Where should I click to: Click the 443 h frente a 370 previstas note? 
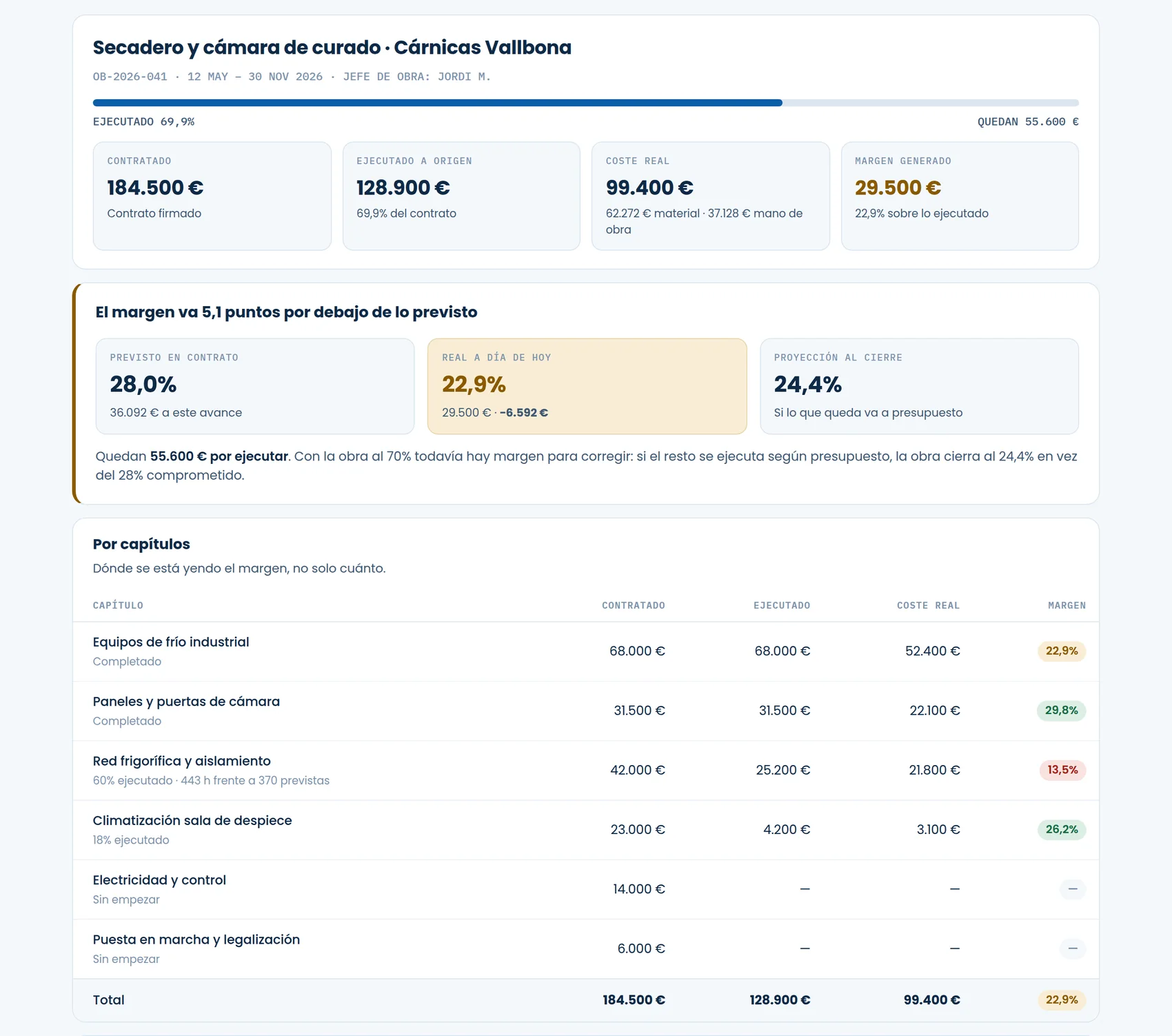[255, 781]
